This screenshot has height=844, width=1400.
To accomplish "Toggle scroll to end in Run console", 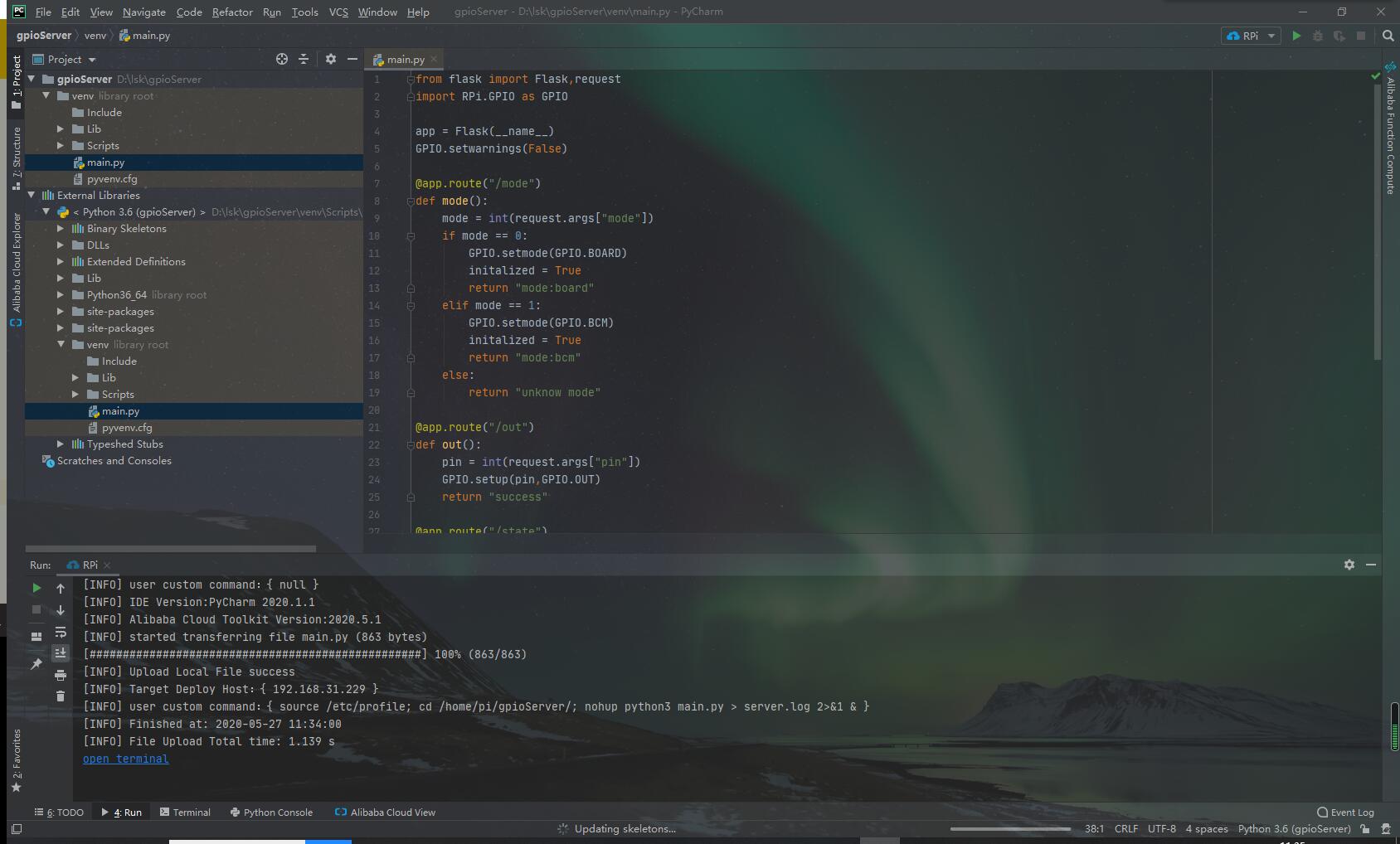I will coord(61,653).
